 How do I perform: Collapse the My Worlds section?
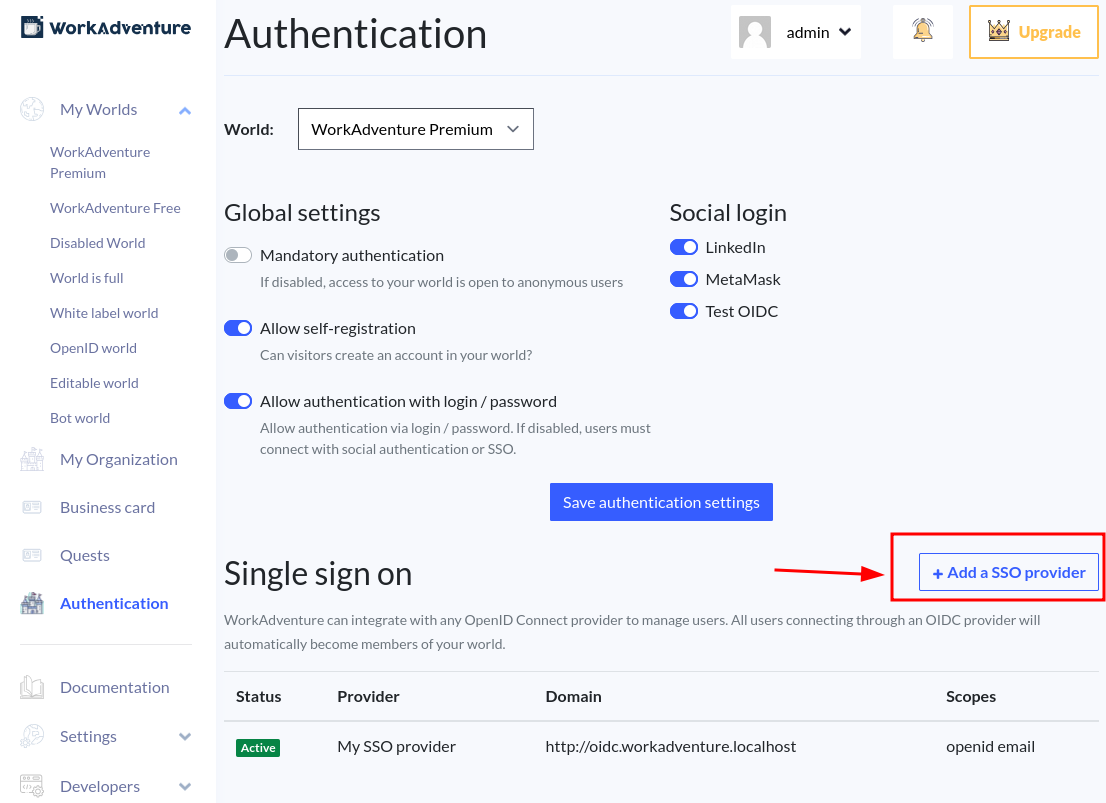tap(184, 110)
